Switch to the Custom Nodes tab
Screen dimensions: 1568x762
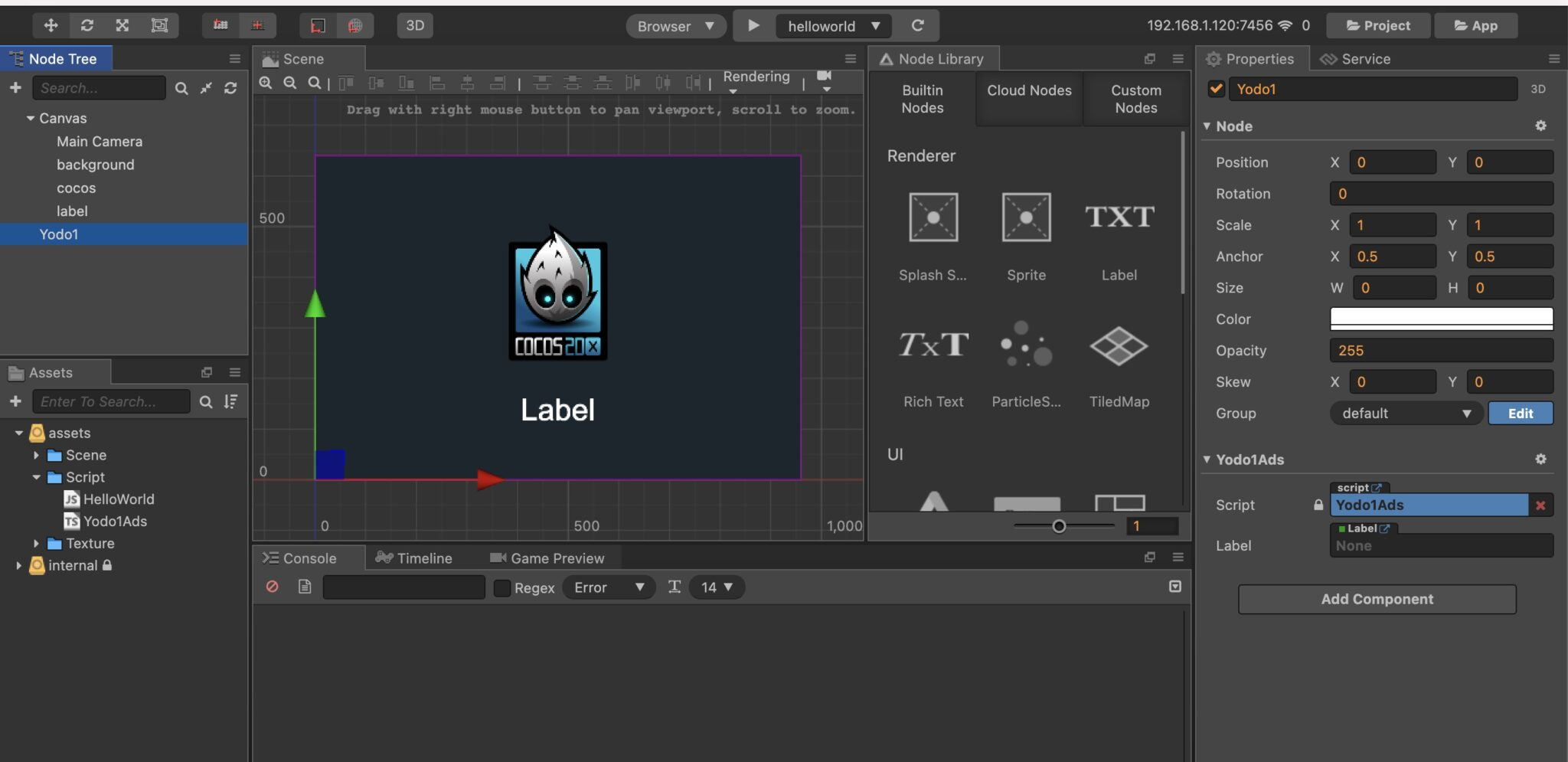tap(1136, 99)
